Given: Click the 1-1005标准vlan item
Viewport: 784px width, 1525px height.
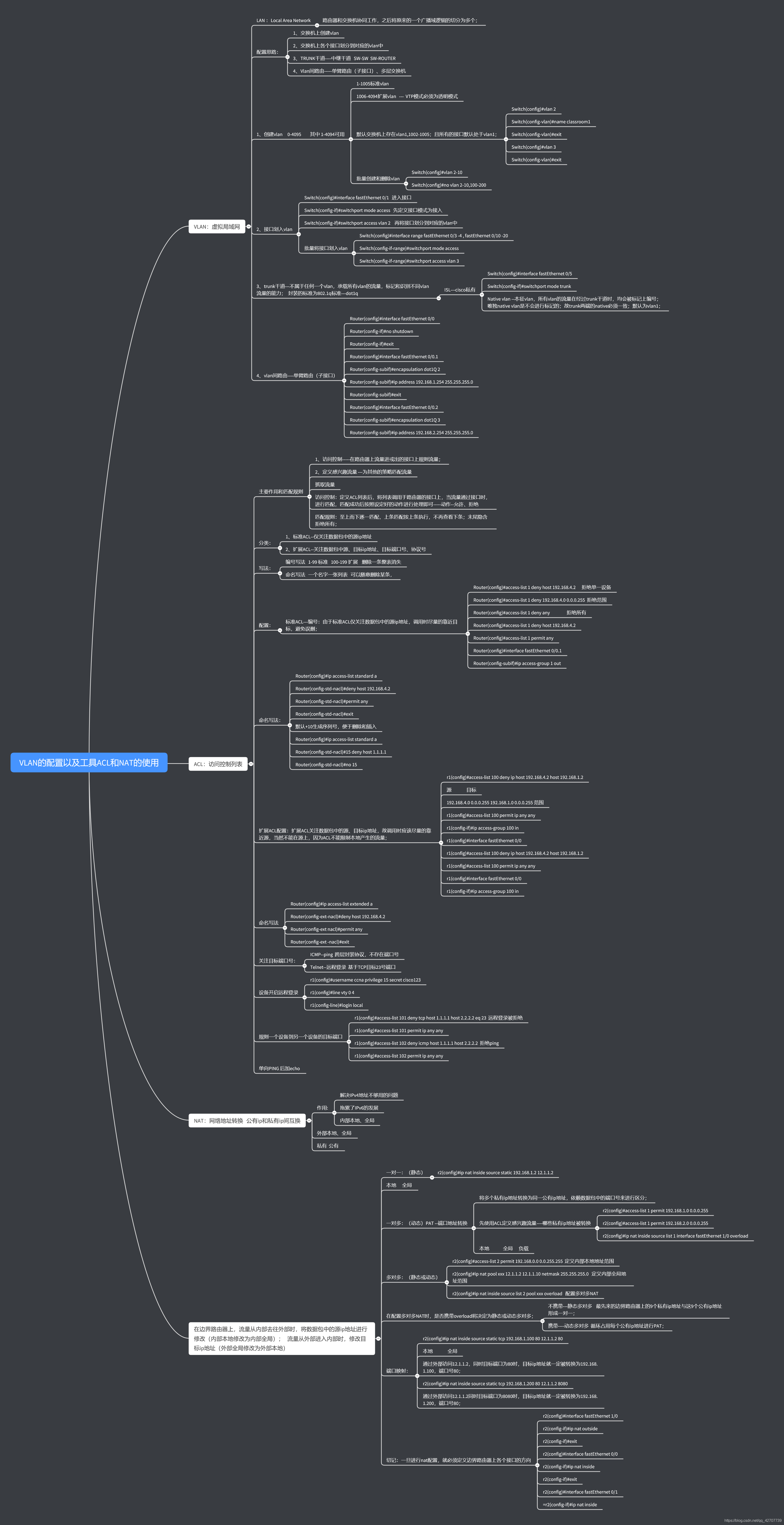Looking at the screenshot, I should tap(373, 84).
